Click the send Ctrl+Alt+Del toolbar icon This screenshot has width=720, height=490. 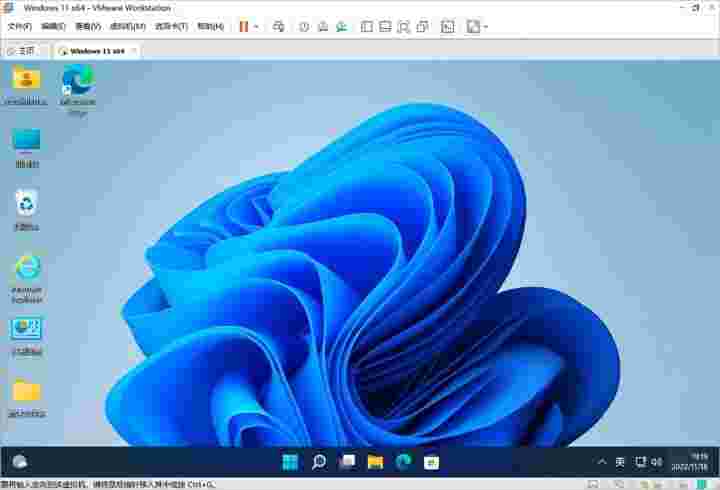point(279,26)
